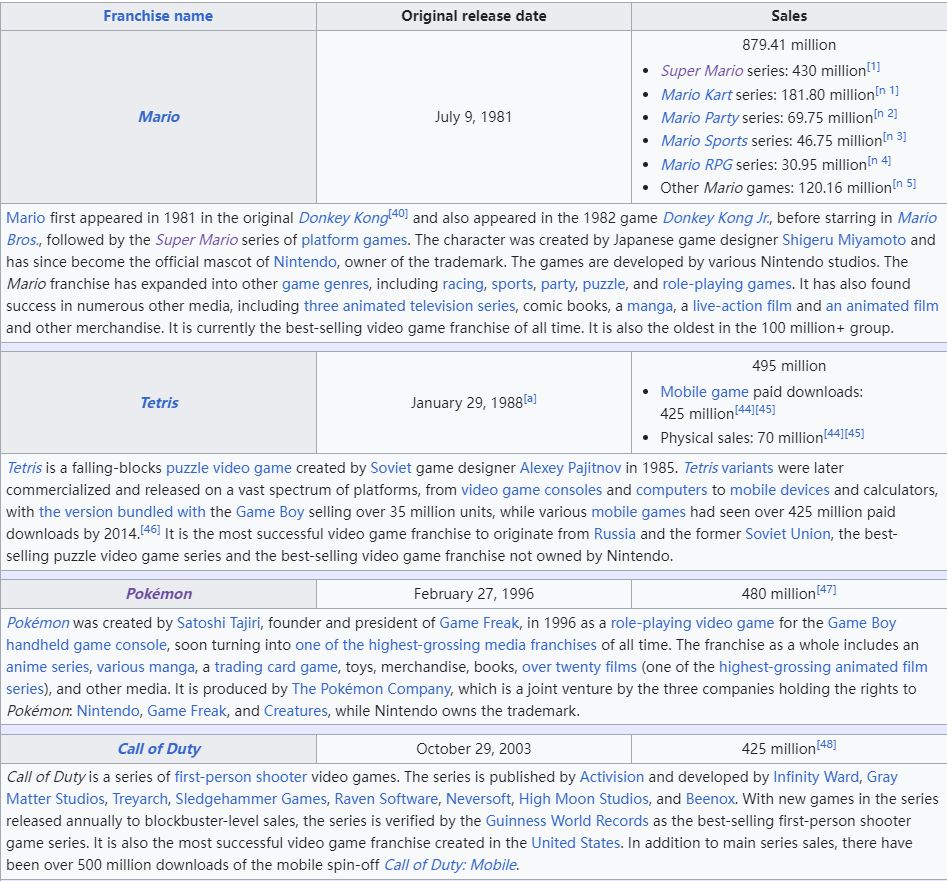Screen dimensions: 947x881
Task: Open the over twenty films link
Action: coord(579,667)
